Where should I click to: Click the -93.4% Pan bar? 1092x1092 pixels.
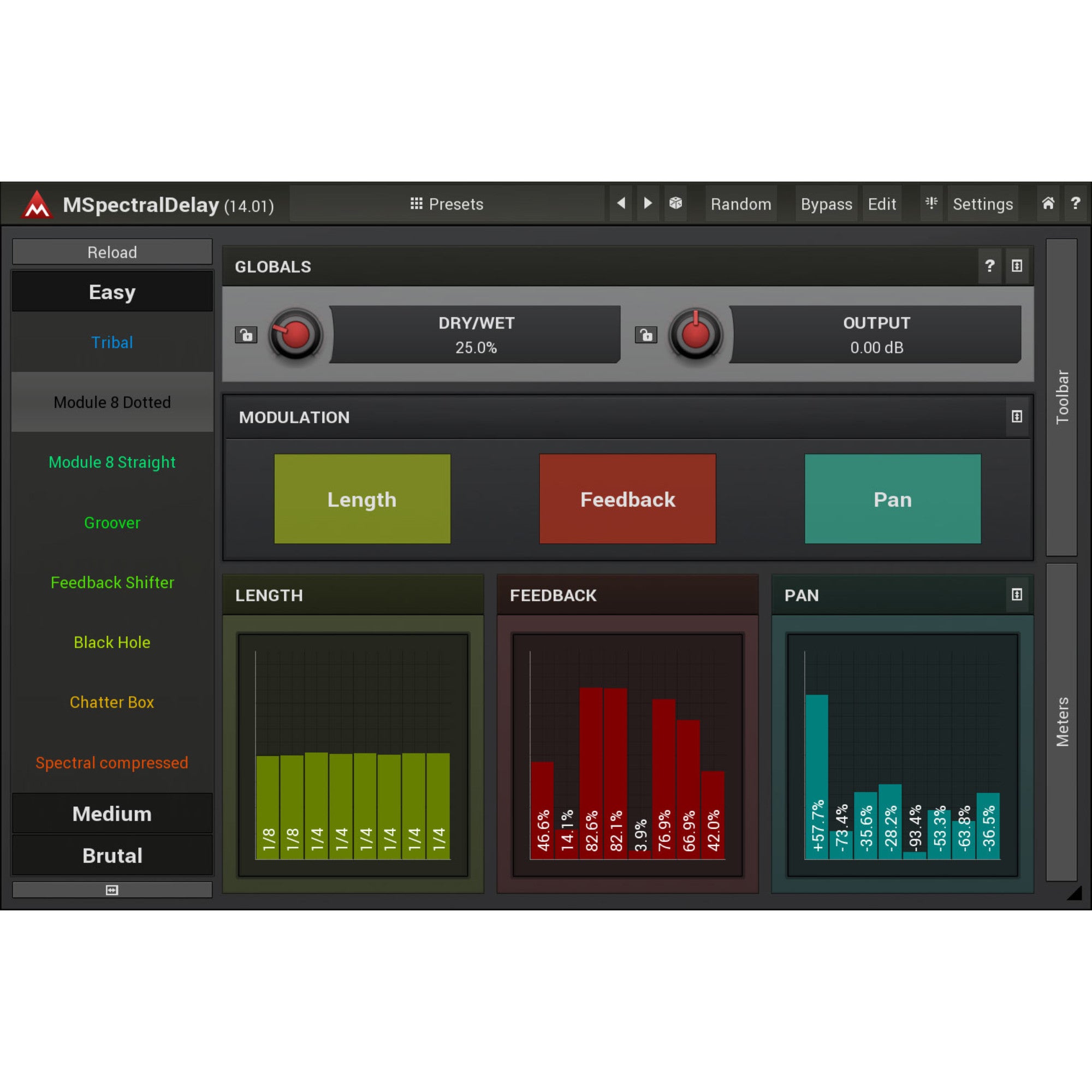[x=915, y=855]
